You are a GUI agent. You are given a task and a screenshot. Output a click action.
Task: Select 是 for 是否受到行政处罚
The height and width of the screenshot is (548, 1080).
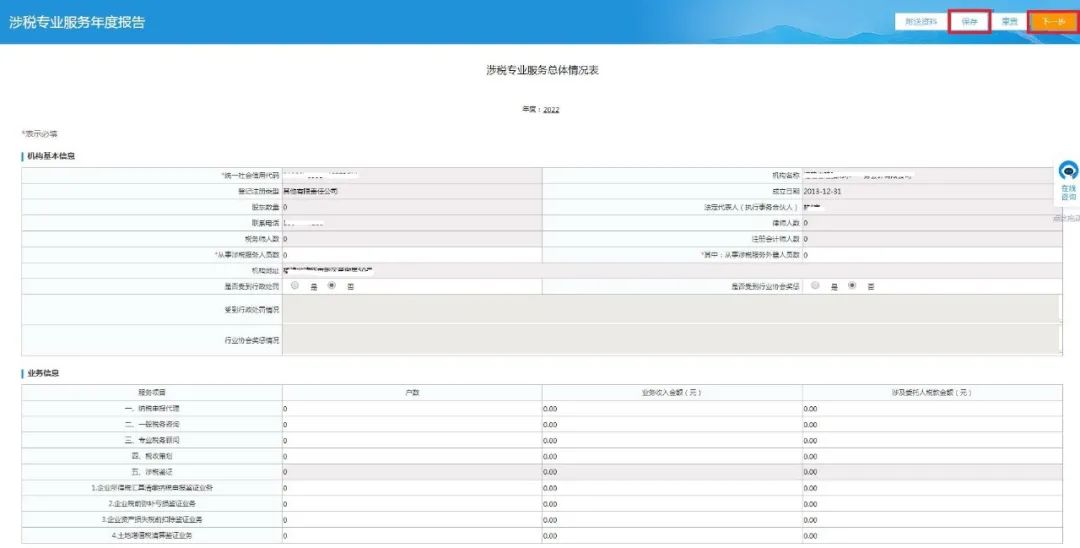point(295,286)
